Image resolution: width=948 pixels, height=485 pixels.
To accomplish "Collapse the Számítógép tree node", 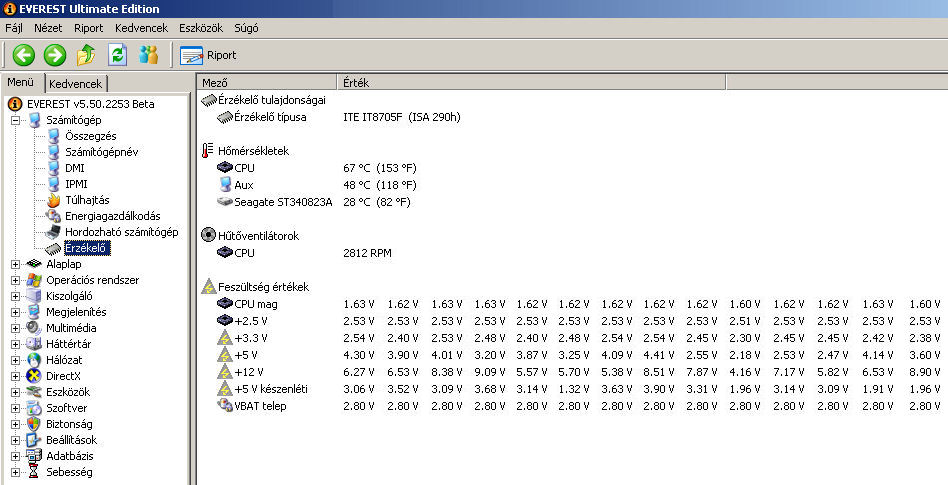I will 15,120.
